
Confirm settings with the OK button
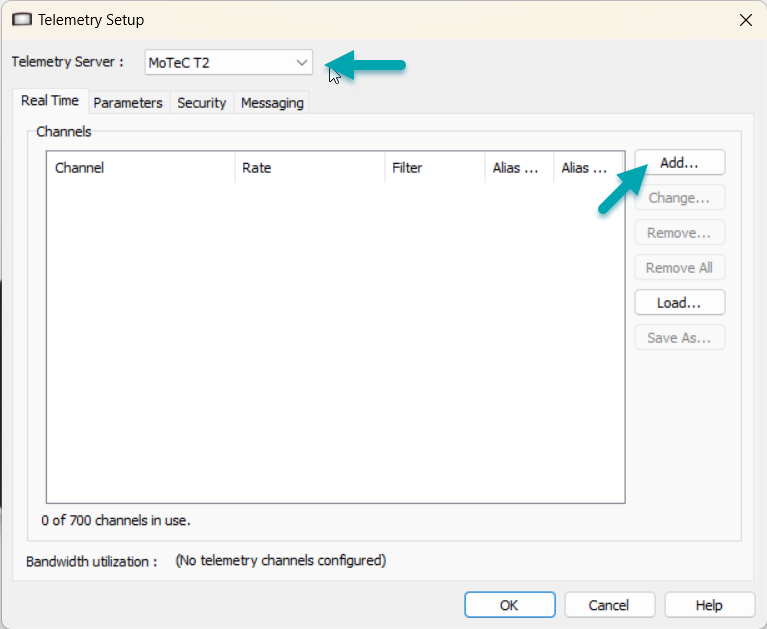pyautogui.click(x=510, y=605)
